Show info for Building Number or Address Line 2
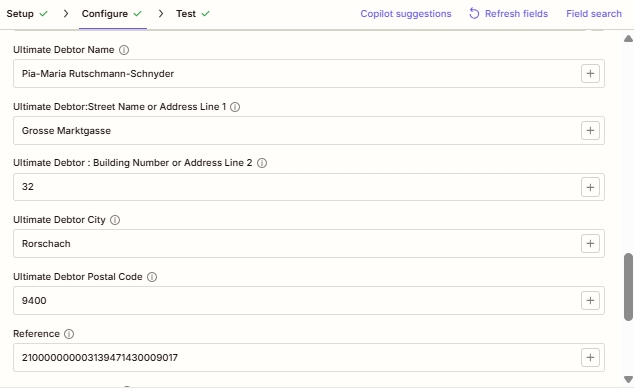Image resolution: width=634 pixels, height=388 pixels. tap(262, 163)
